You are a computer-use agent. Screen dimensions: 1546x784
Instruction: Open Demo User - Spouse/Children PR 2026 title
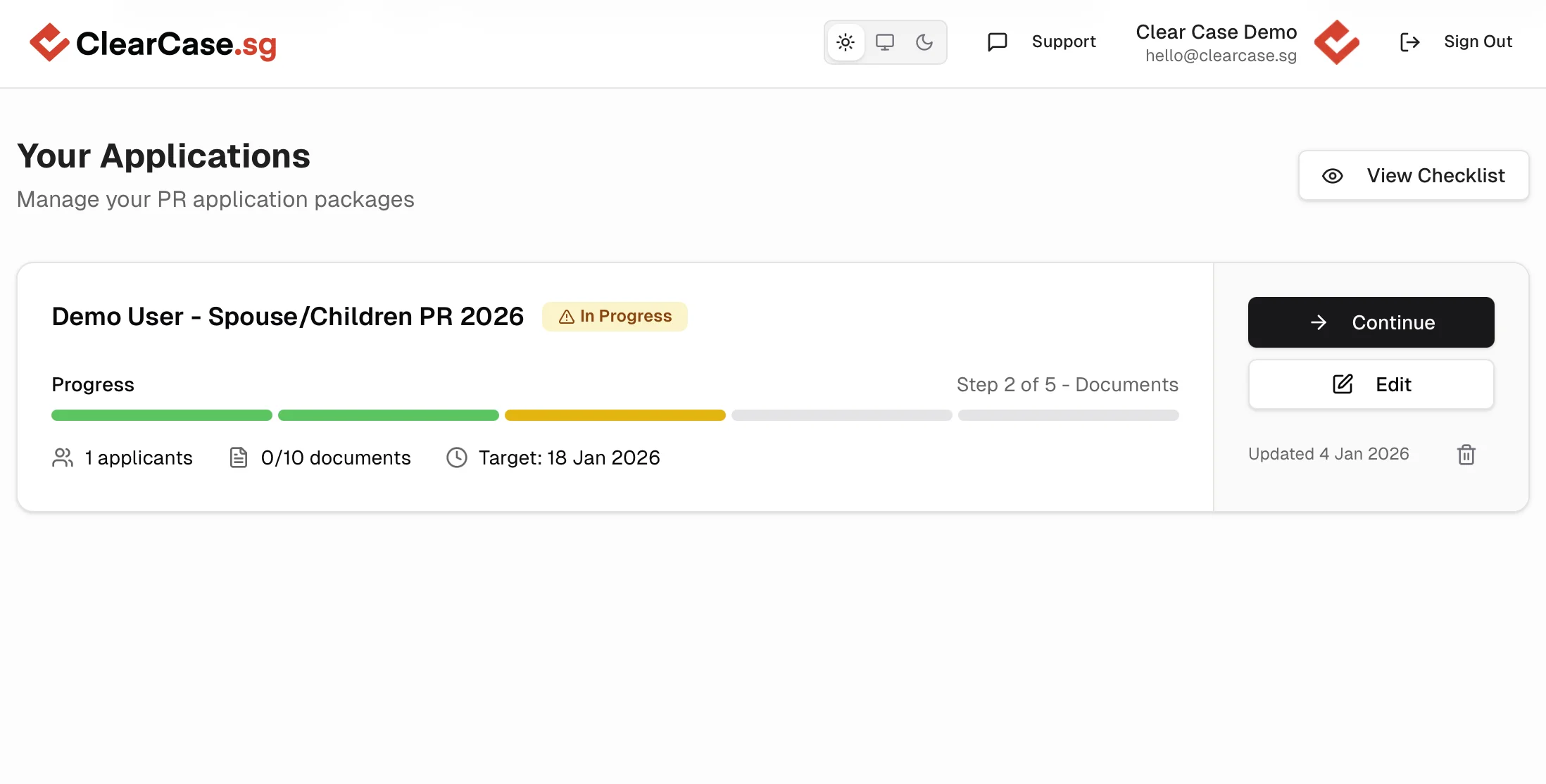287,317
